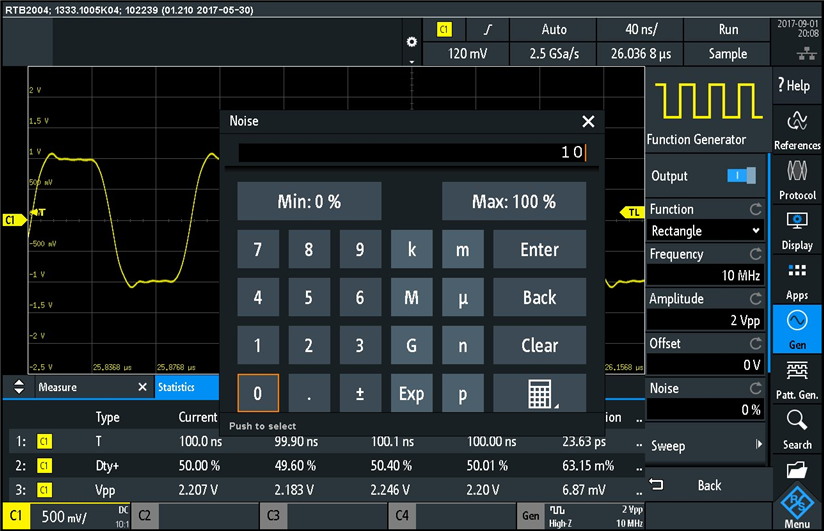
Task: Click the Search magnifier icon
Action: [797, 427]
